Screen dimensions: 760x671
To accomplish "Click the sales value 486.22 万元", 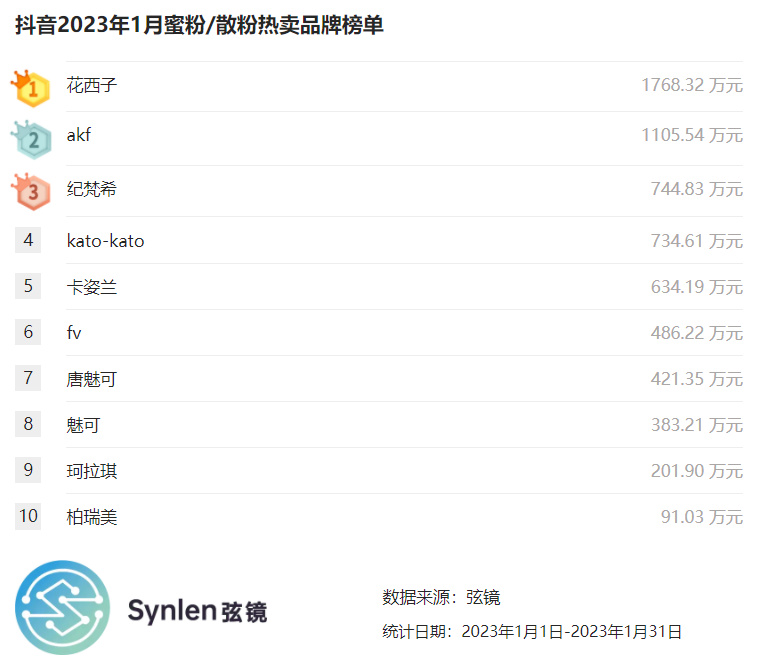I will [697, 333].
